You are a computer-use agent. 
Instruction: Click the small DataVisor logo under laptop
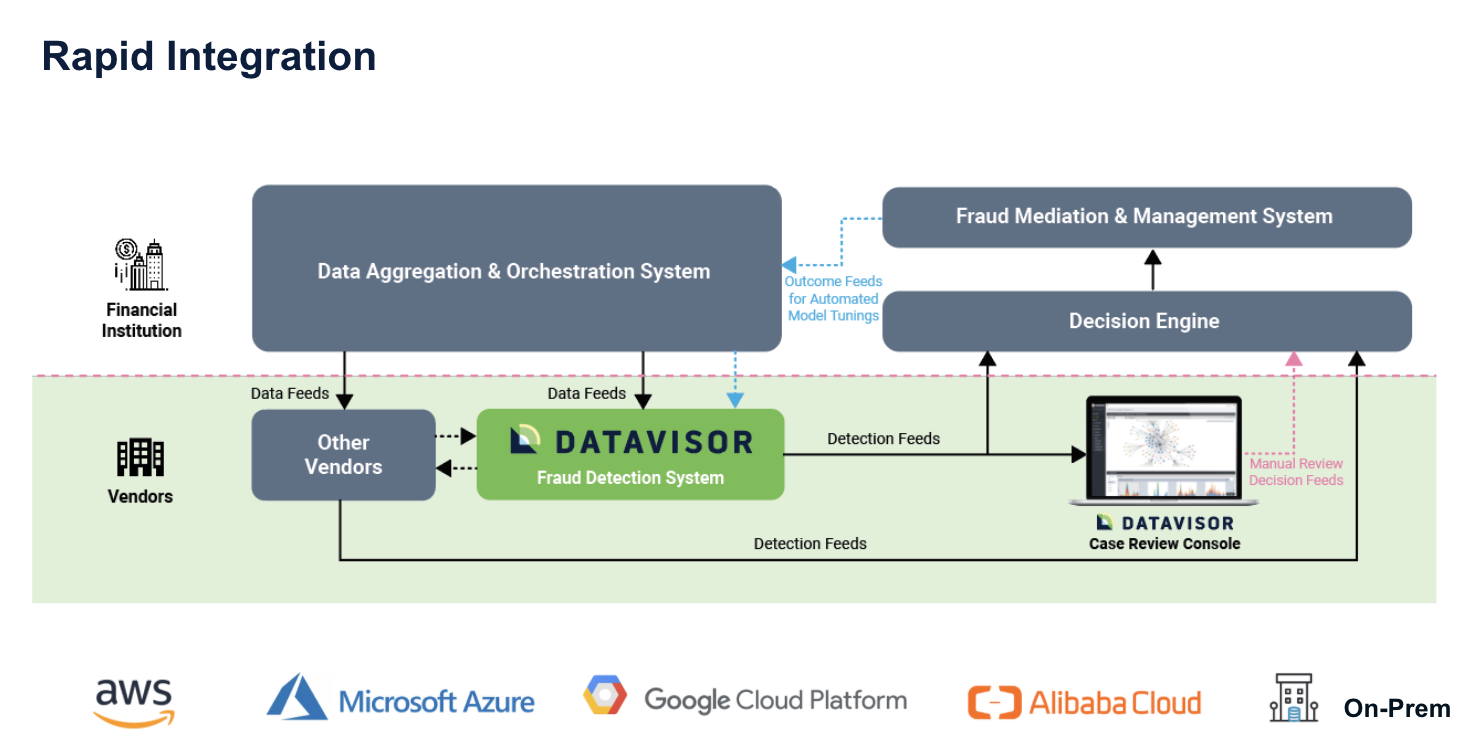[x=1164, y=523]
